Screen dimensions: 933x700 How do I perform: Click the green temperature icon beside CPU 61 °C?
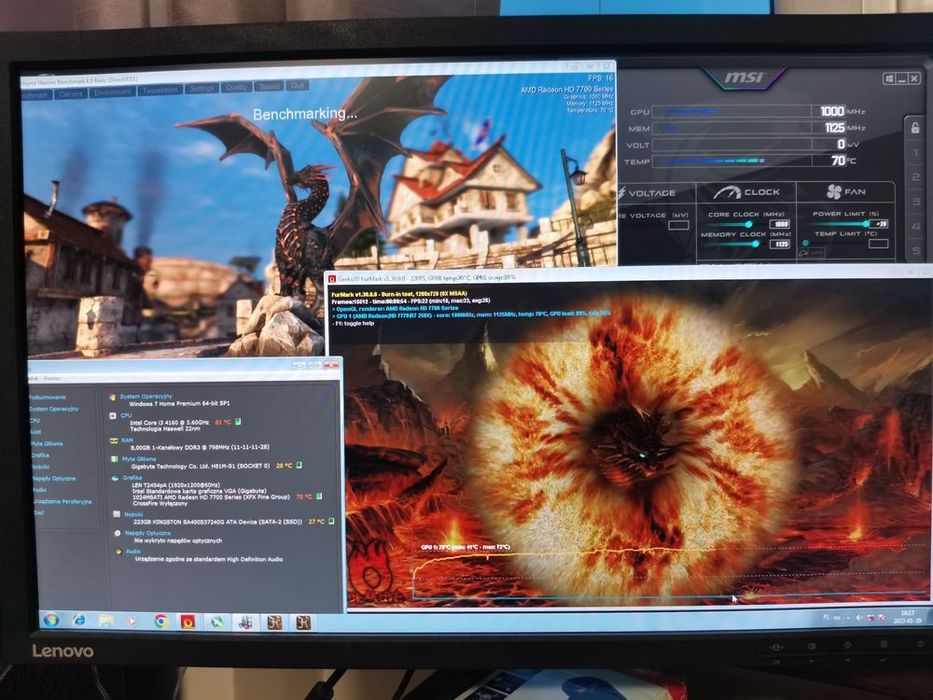coord(238,421)
